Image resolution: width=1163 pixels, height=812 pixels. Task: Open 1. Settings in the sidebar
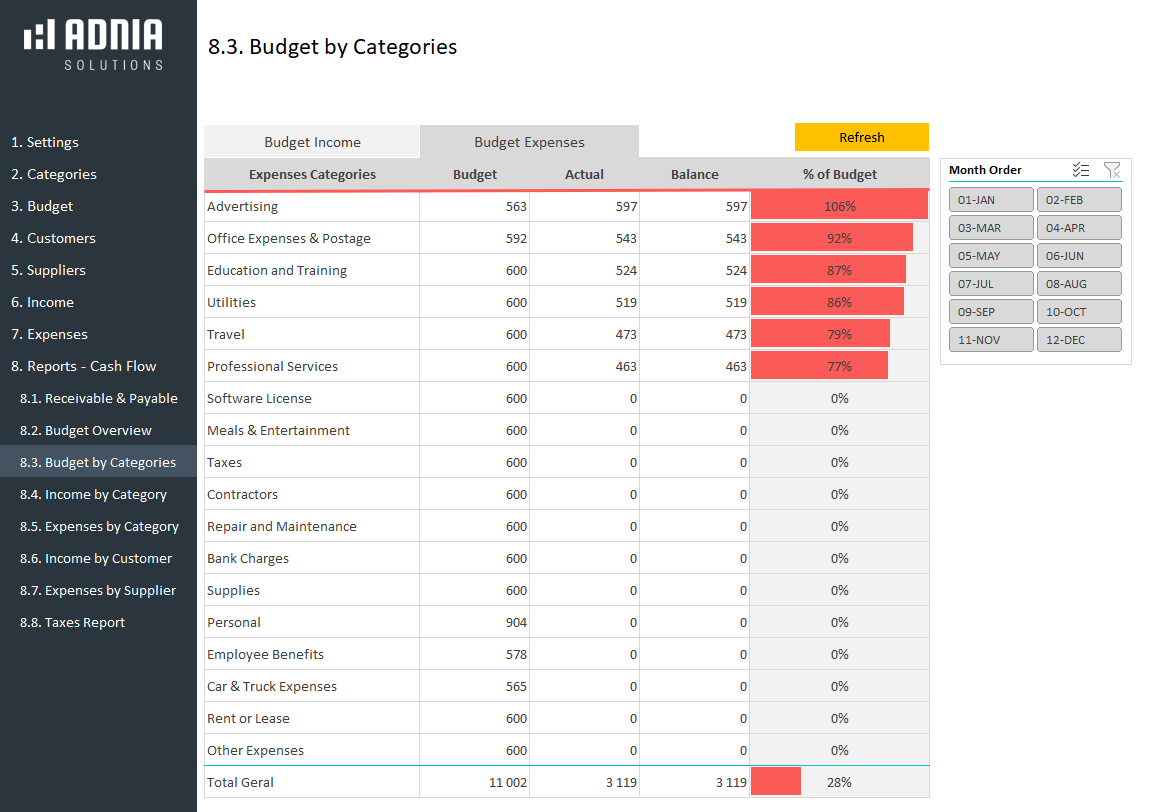pyautogui.click(x=45, y=142)
